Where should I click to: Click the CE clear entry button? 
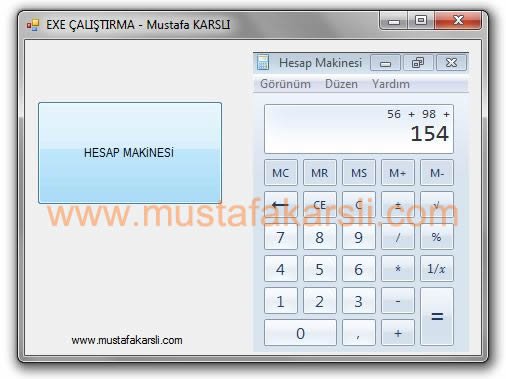(x=320, y=204)
